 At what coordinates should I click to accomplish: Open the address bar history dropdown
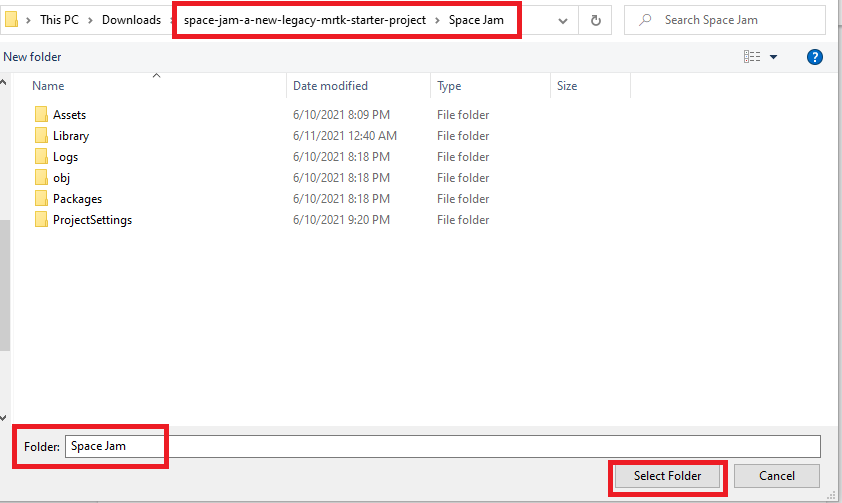[563, 21]
